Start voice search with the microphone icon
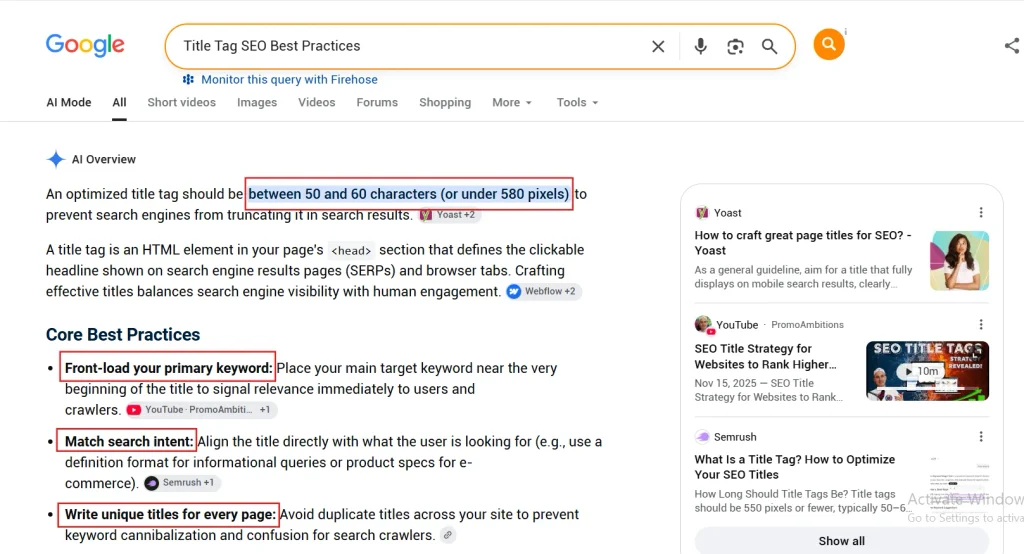1024x554 pixels. click(700, 46)
